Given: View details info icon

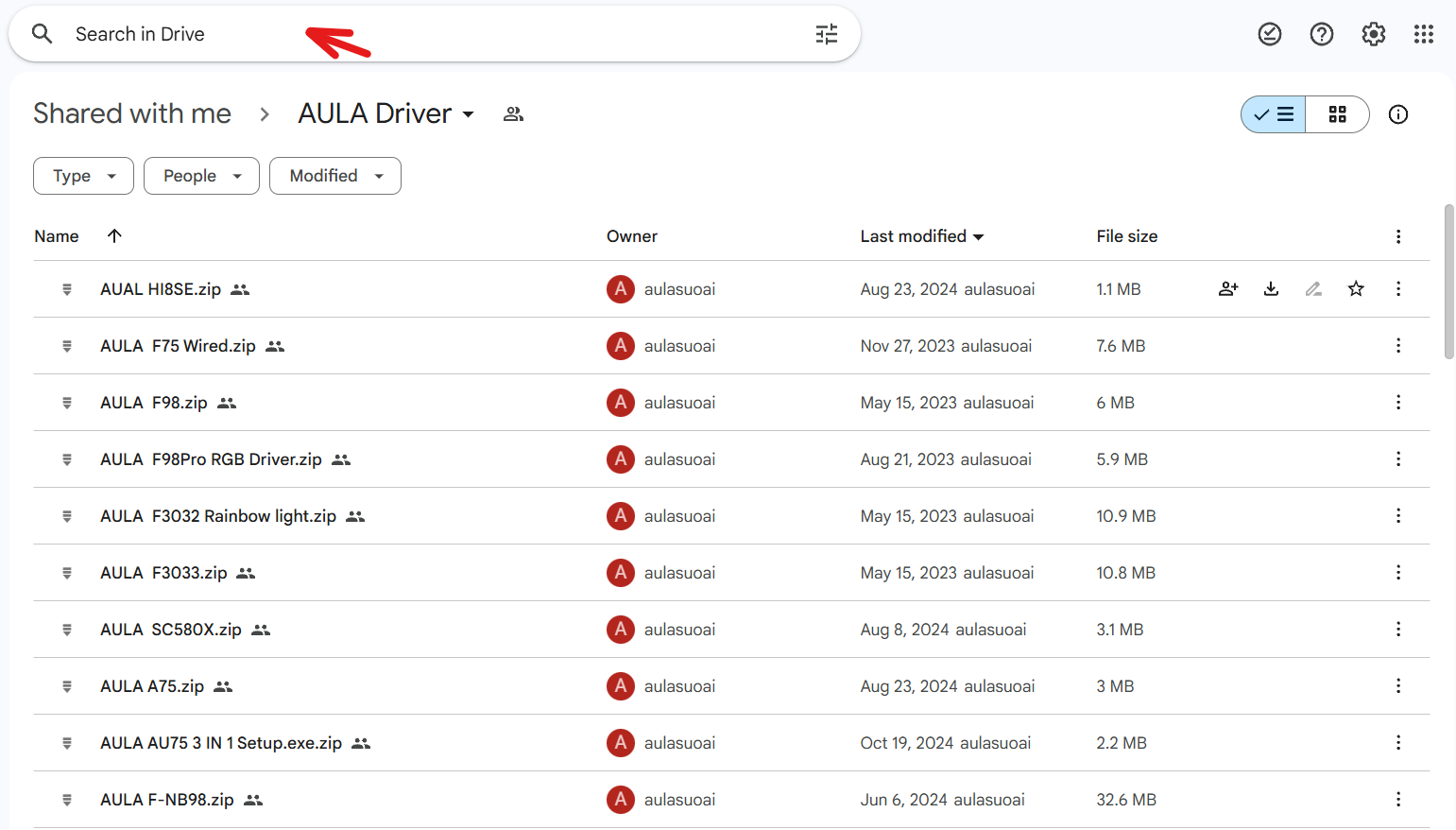Looking at the screenshot, I should point(1398,114).
